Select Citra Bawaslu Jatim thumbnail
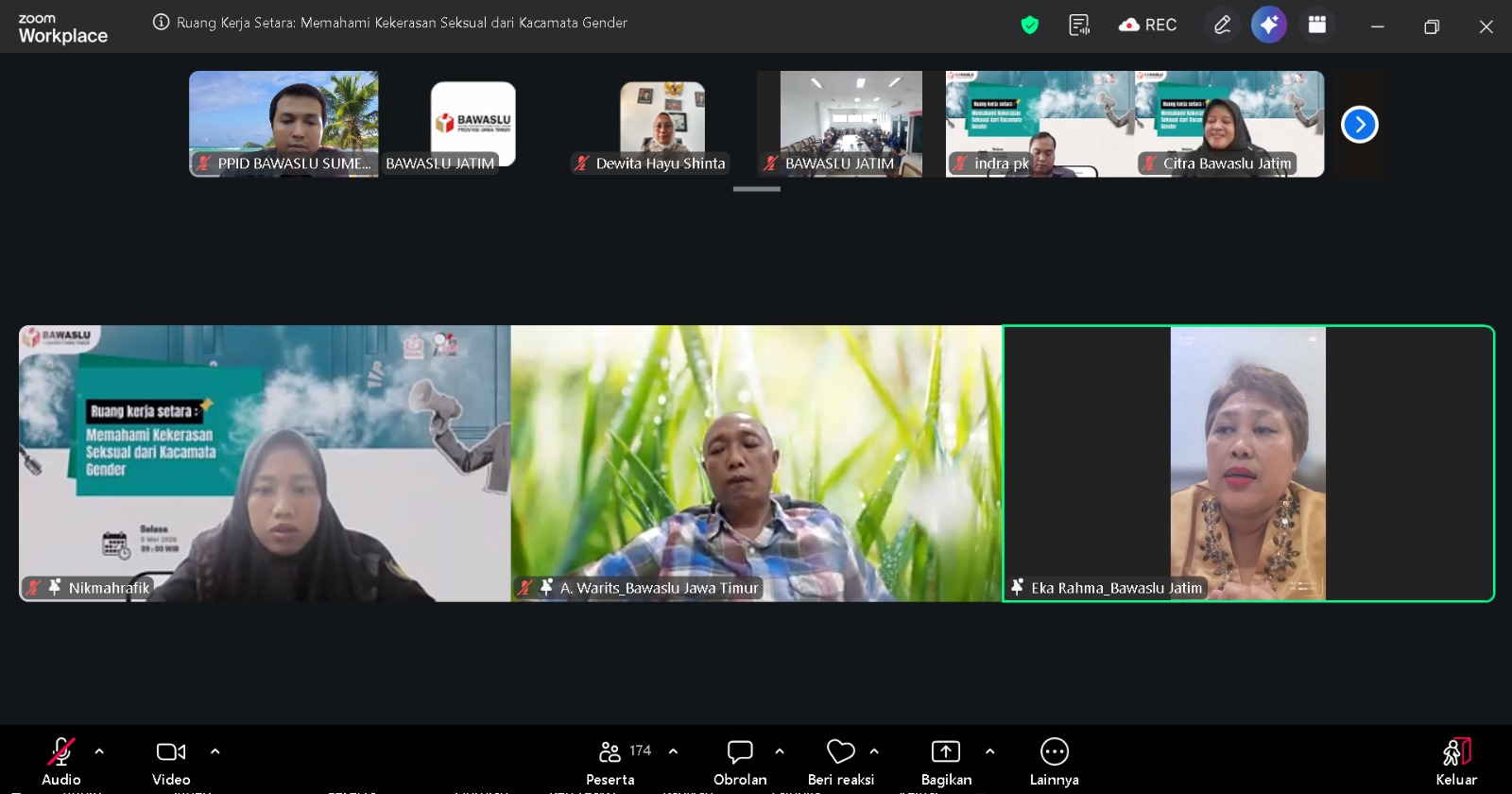1512x794 pixels. pyautogui.click(x=1229, y=124)
